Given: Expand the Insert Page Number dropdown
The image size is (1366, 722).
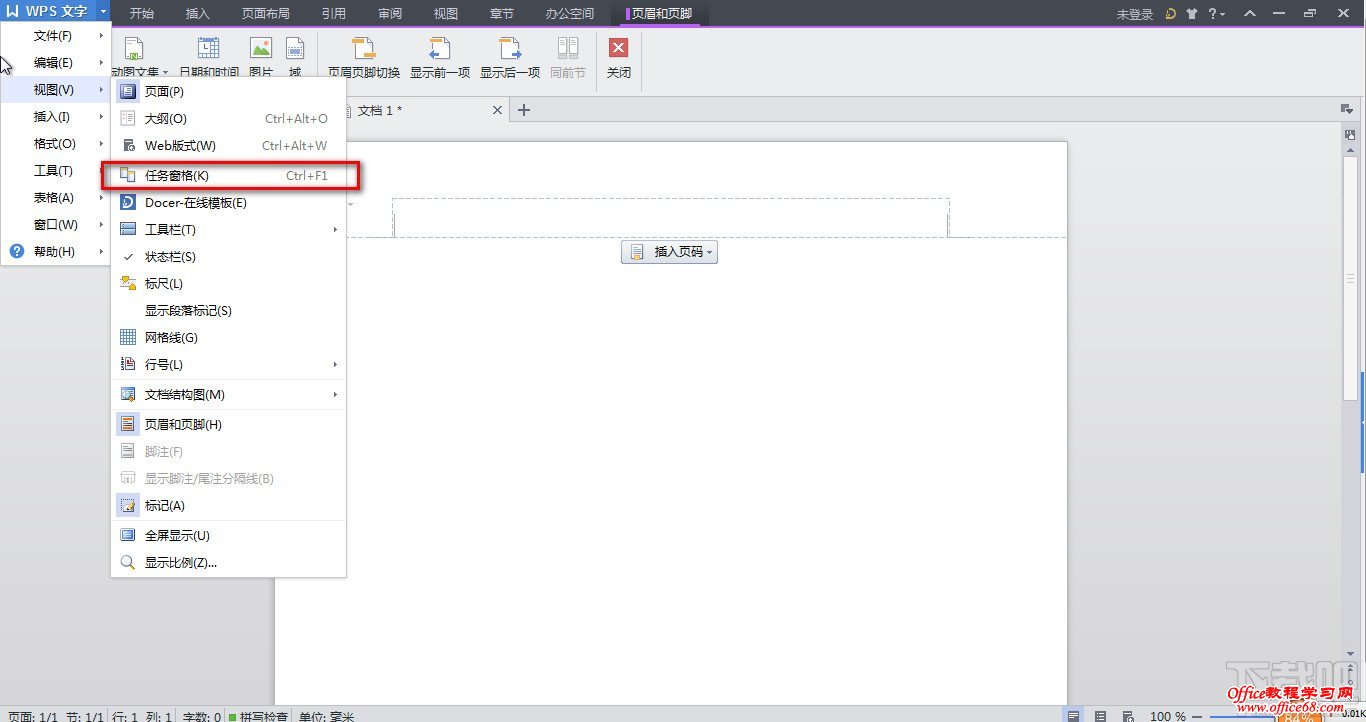Looking at the screenshot, I should point(670,253).
